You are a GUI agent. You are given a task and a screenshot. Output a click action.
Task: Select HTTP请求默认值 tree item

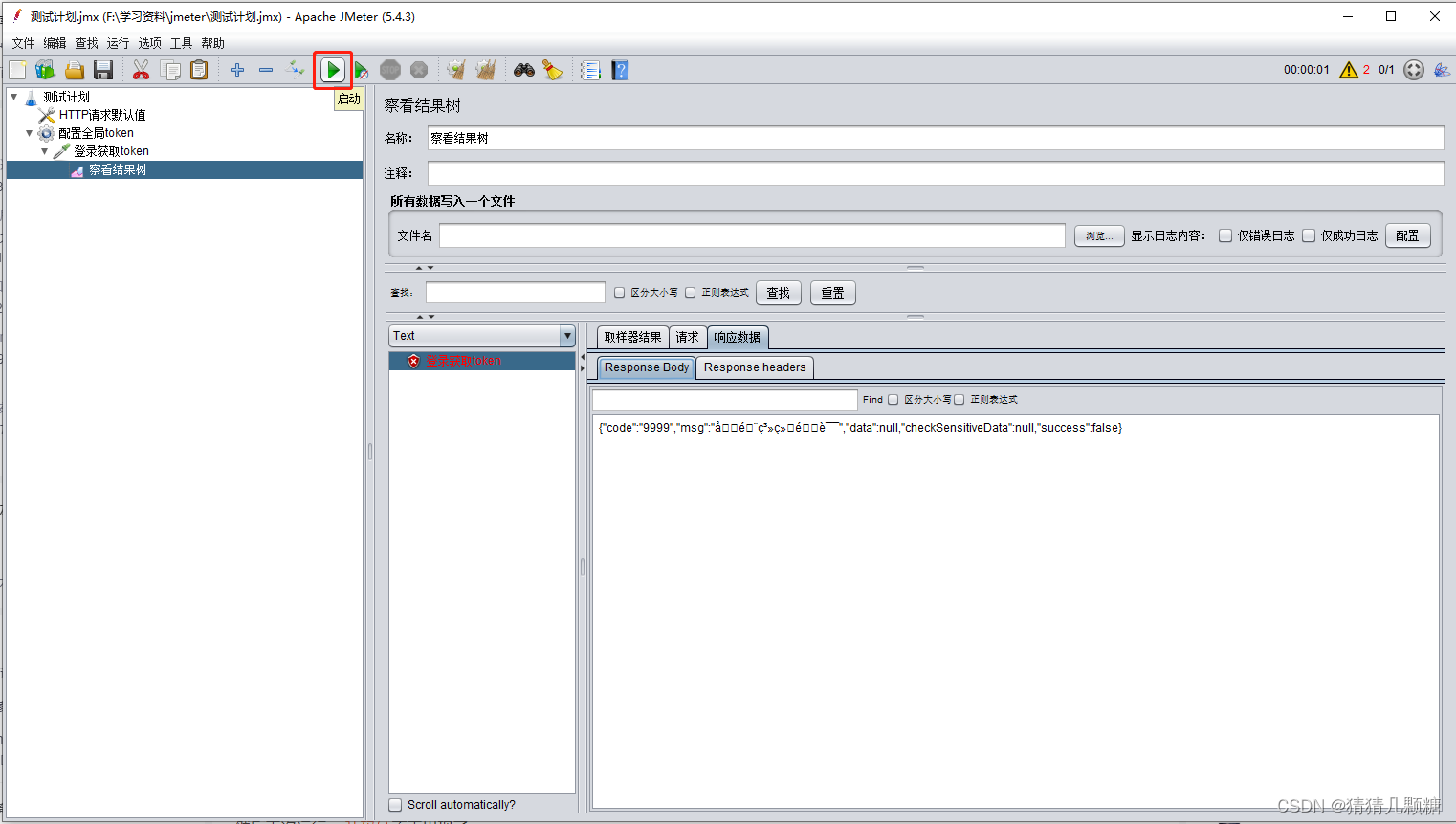102,115
